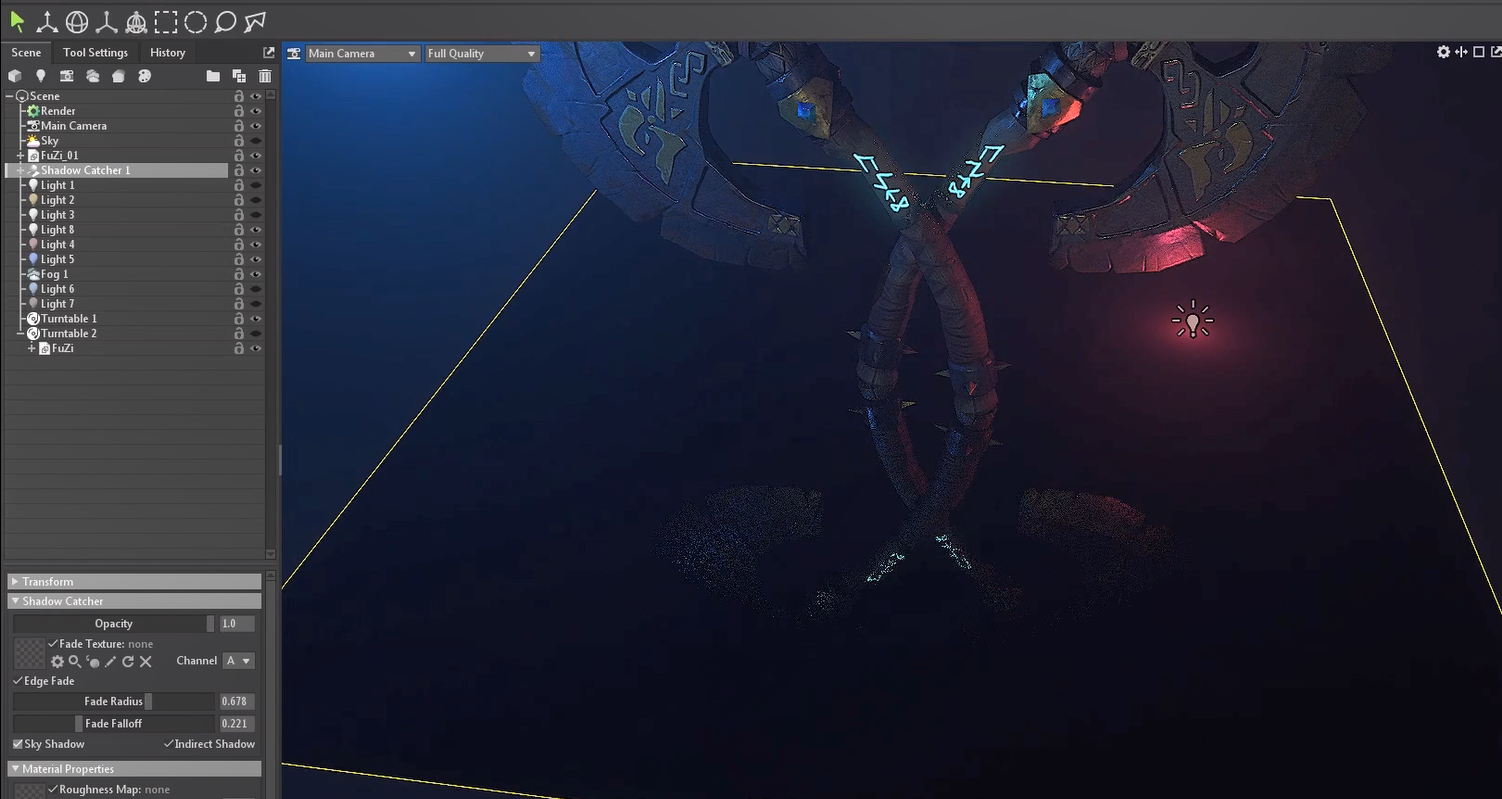The height and width of the screenshot is (799, 1502).
Task: Delete selected object with trash icon
Action: pyautogui.click(x=265, y=76)
